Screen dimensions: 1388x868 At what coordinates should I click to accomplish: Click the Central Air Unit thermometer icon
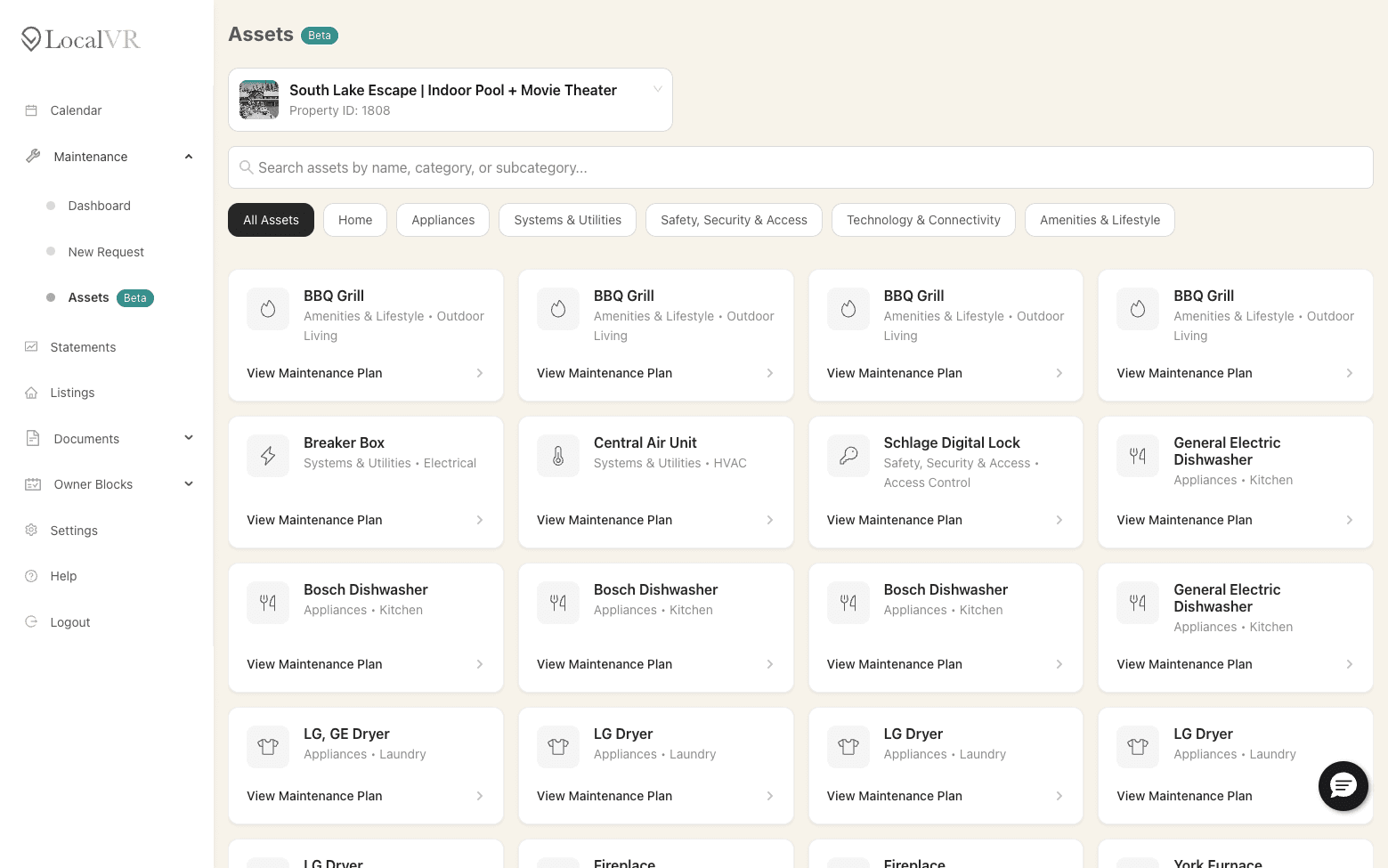click(x=557, y=455)
